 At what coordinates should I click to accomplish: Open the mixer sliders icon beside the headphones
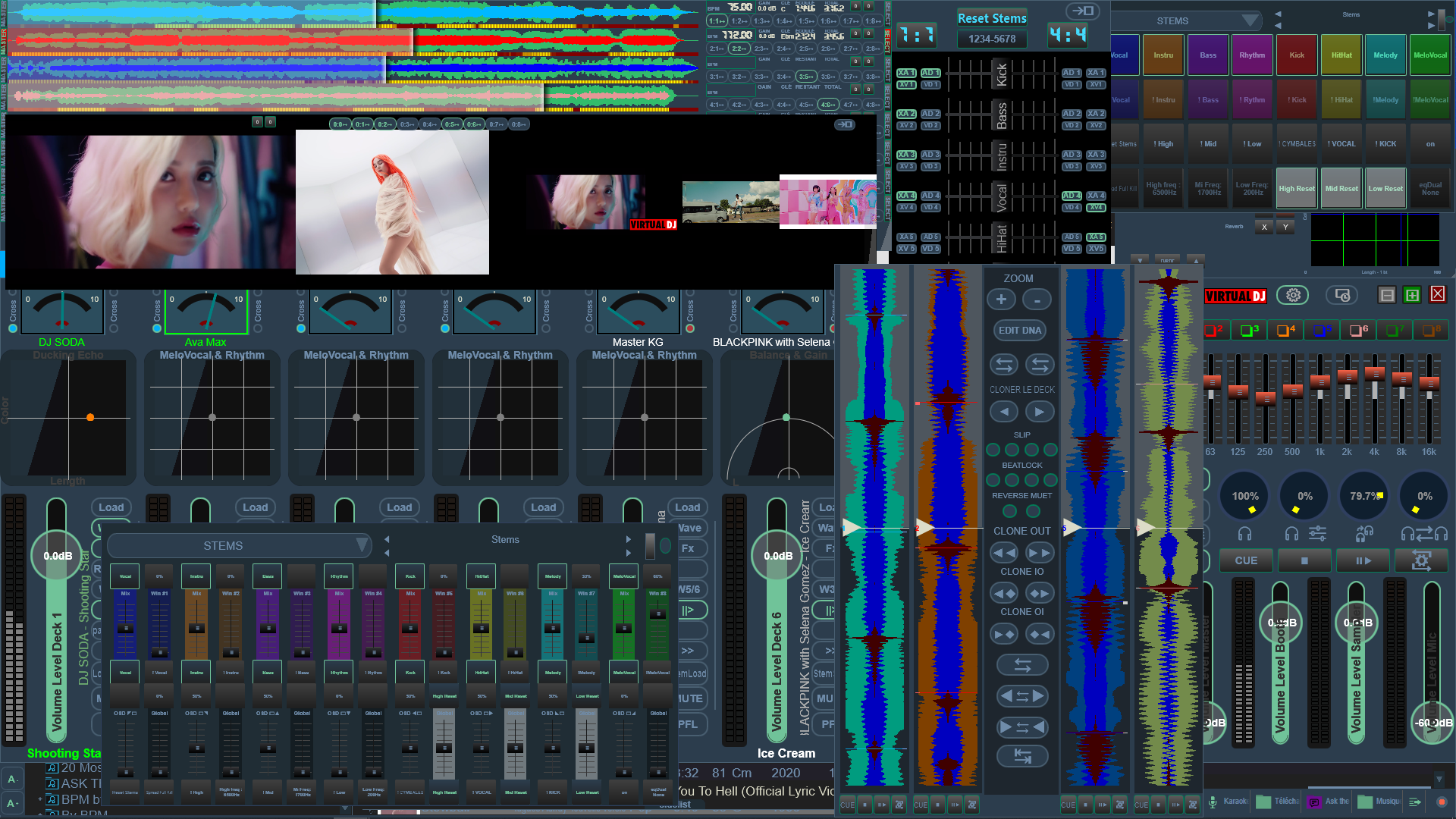(1317, 534)
